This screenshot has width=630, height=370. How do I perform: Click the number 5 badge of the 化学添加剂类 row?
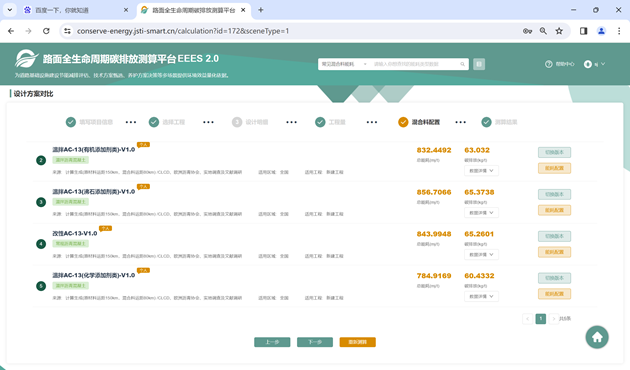point(41,286)
